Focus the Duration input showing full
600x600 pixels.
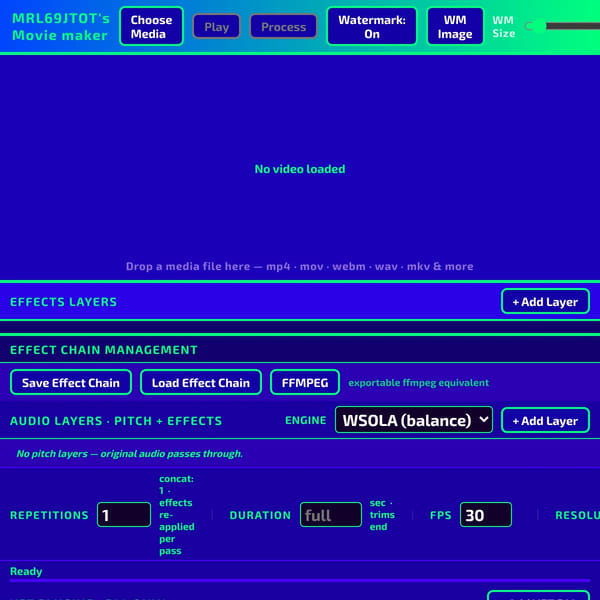(x=331, y=515)
